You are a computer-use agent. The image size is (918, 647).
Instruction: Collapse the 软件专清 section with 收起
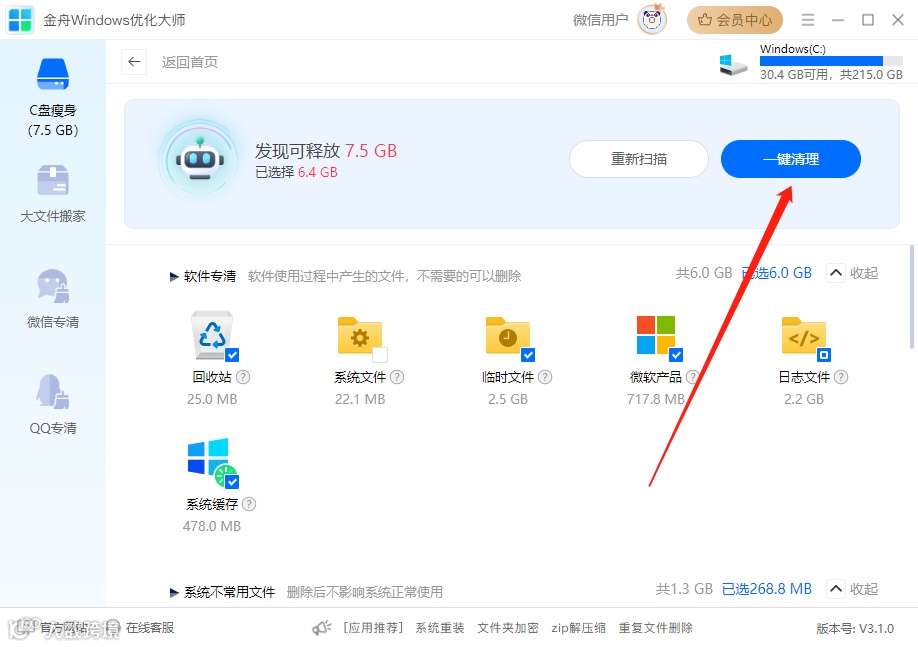click(852, 273)
